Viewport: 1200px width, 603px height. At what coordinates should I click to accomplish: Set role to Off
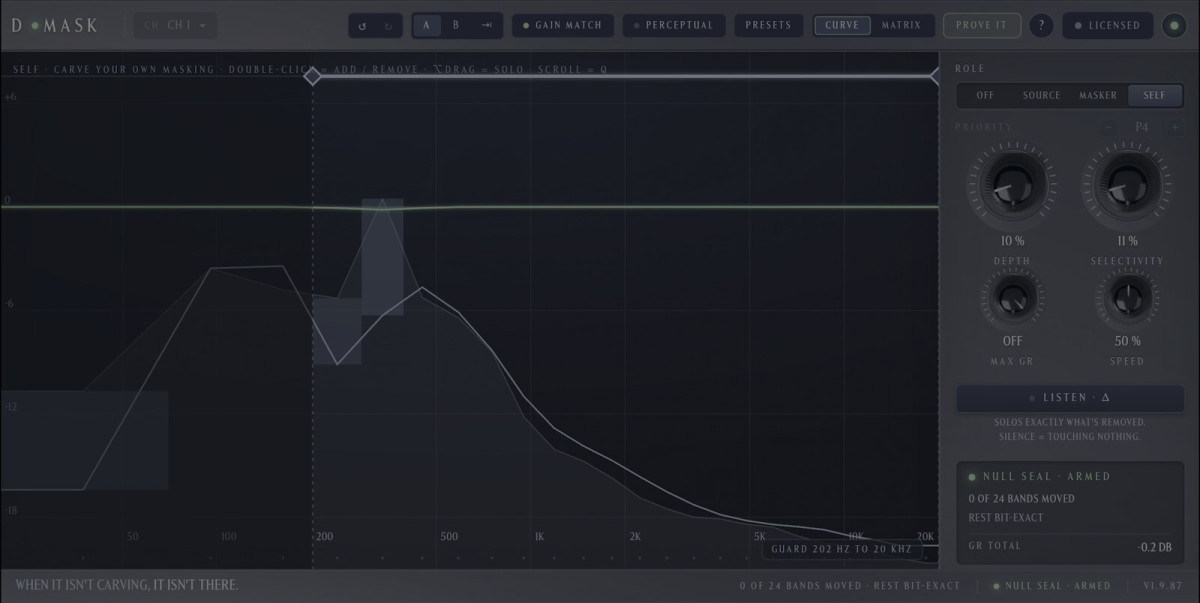[985, 95]
